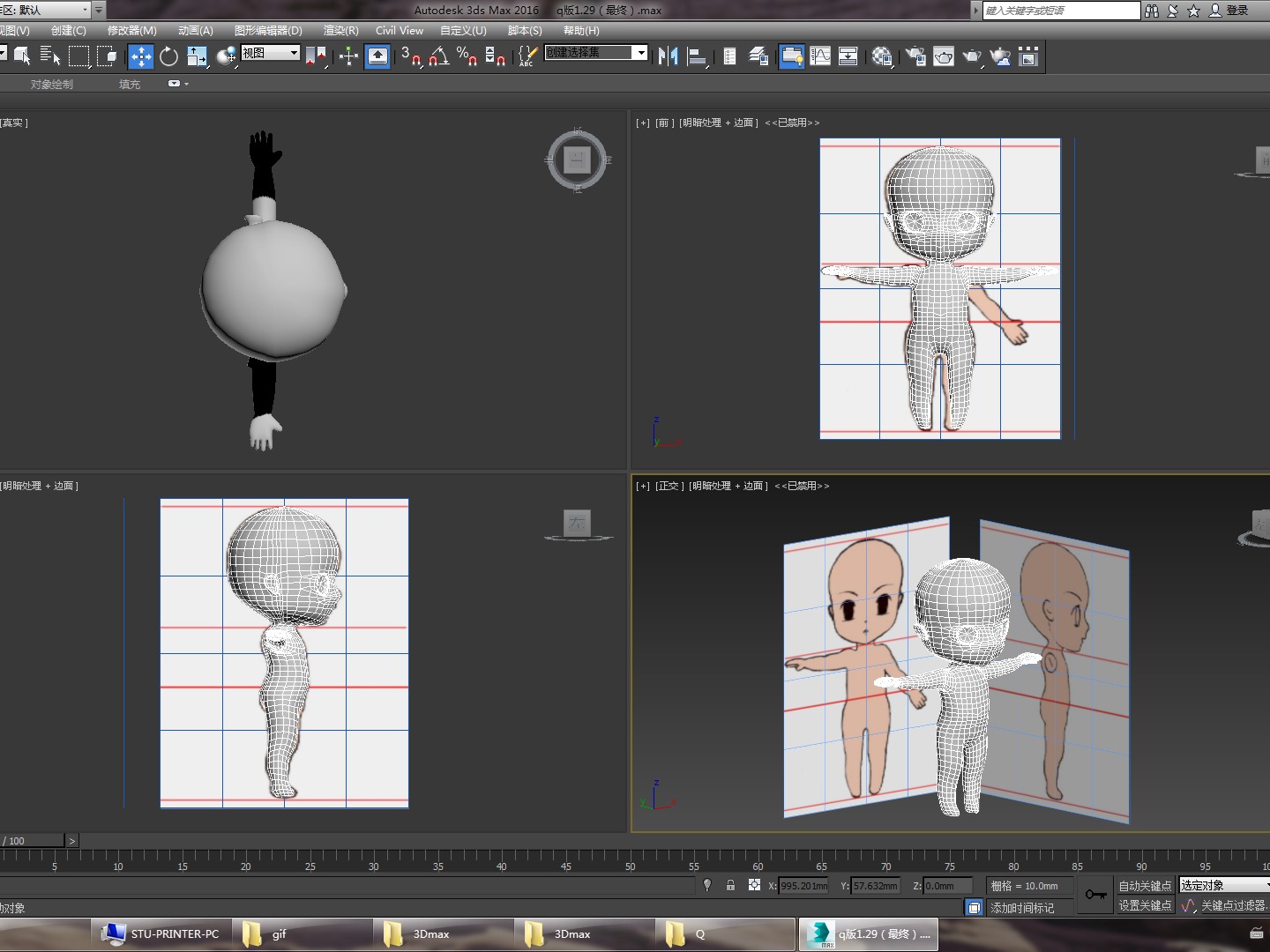The image size is (1270, 952).
Task: Open the 修改器(M) menu
Action: click(131, 31)
